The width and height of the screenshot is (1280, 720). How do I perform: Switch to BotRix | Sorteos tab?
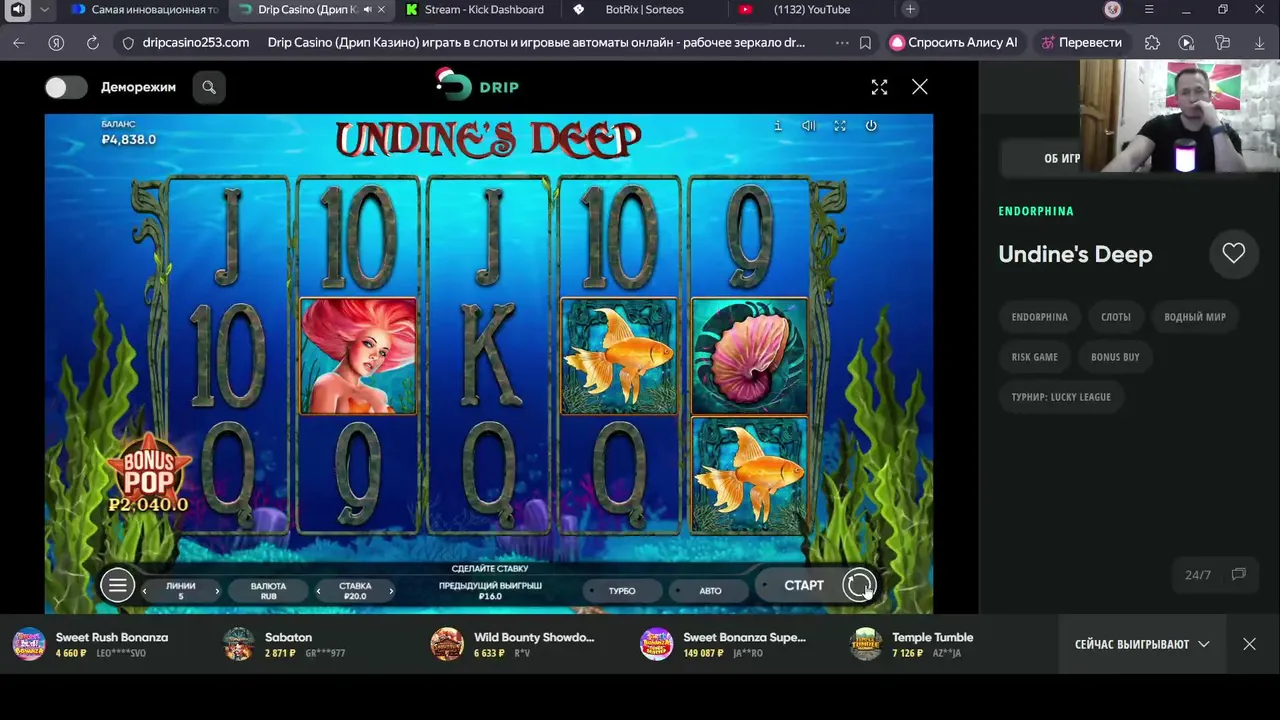coord(643,10)
